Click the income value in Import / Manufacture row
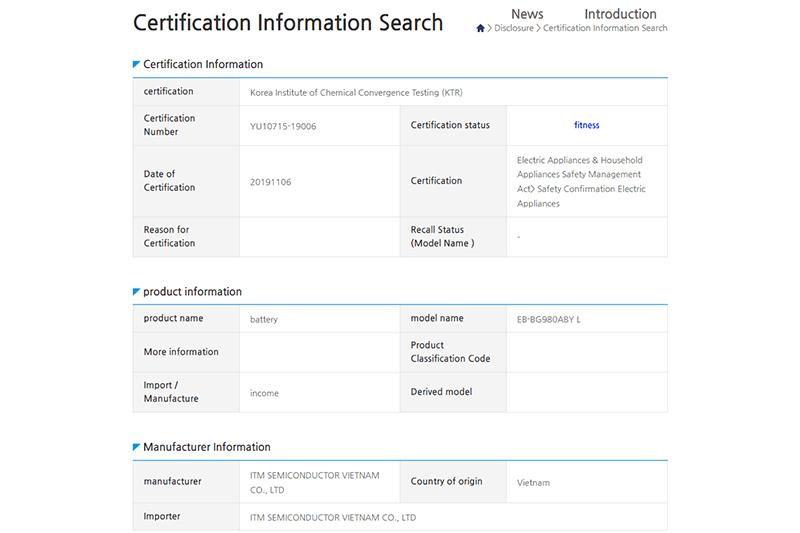The image size is (800, 533). click(x=264, y=393)
